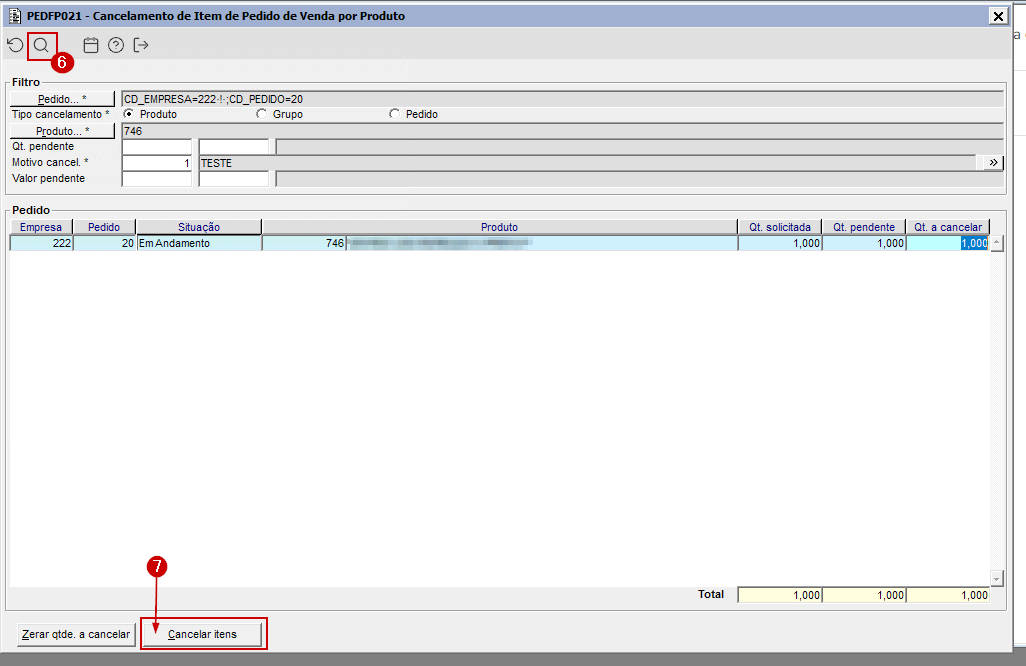Select the Pedido cancellation type radio

[394, 114]
